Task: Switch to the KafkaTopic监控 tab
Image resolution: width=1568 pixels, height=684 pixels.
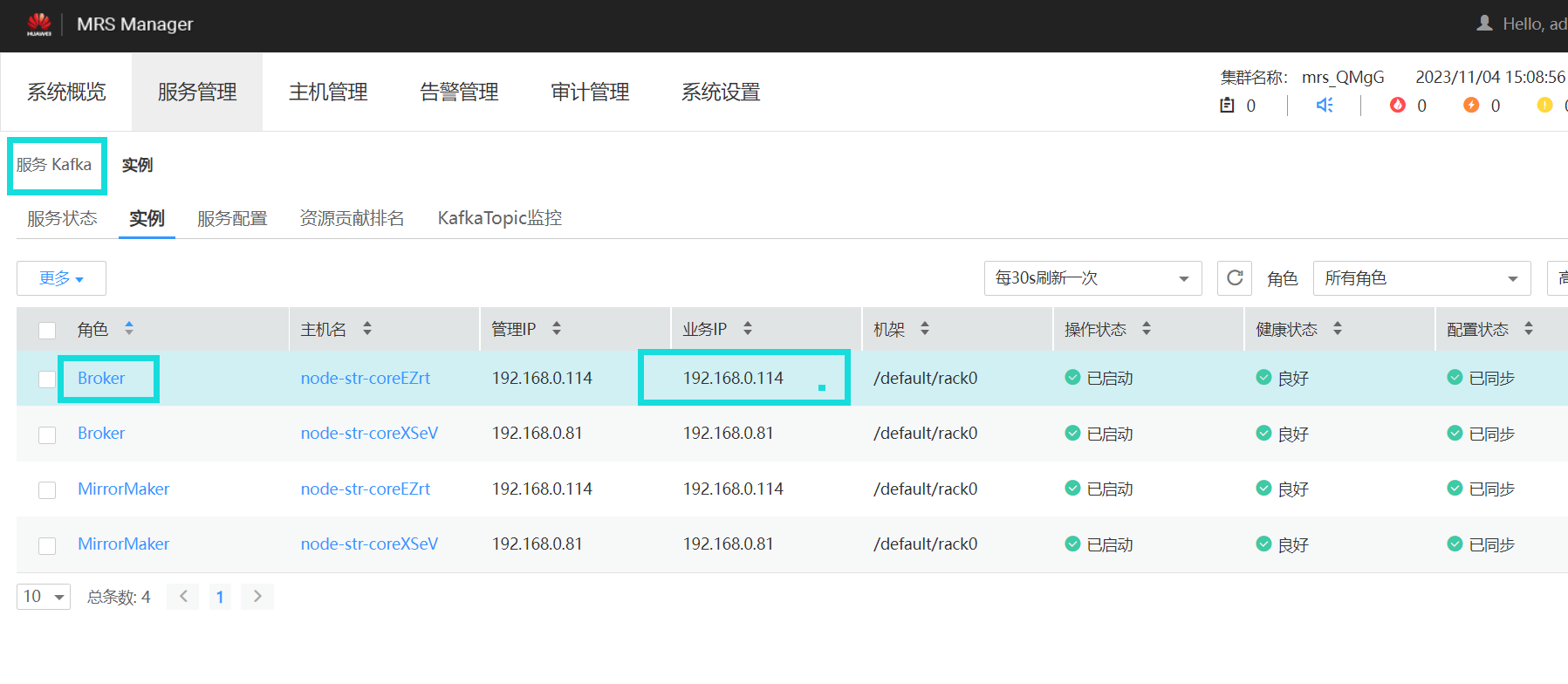Action: 500,218
